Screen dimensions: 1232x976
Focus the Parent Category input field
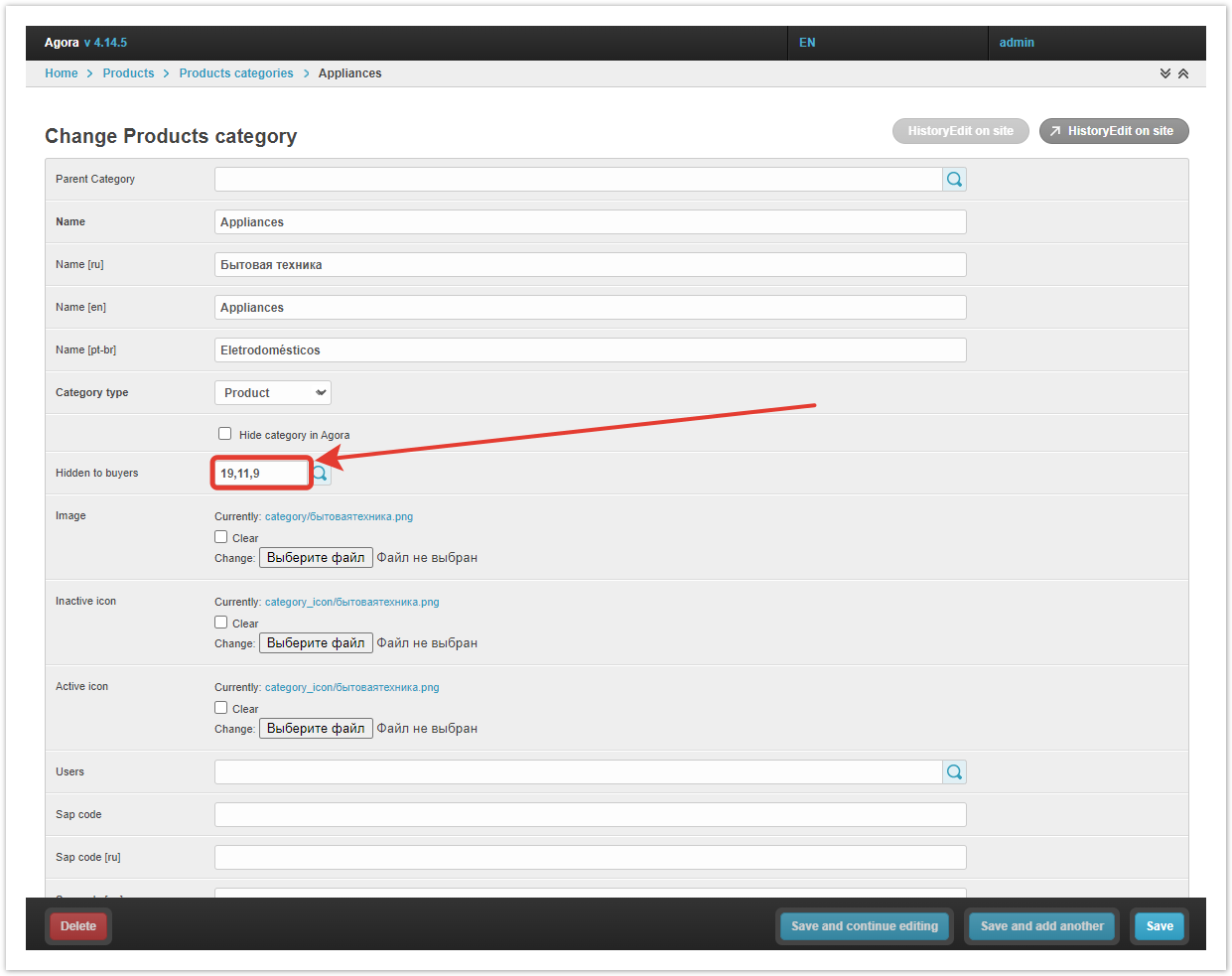579,180
